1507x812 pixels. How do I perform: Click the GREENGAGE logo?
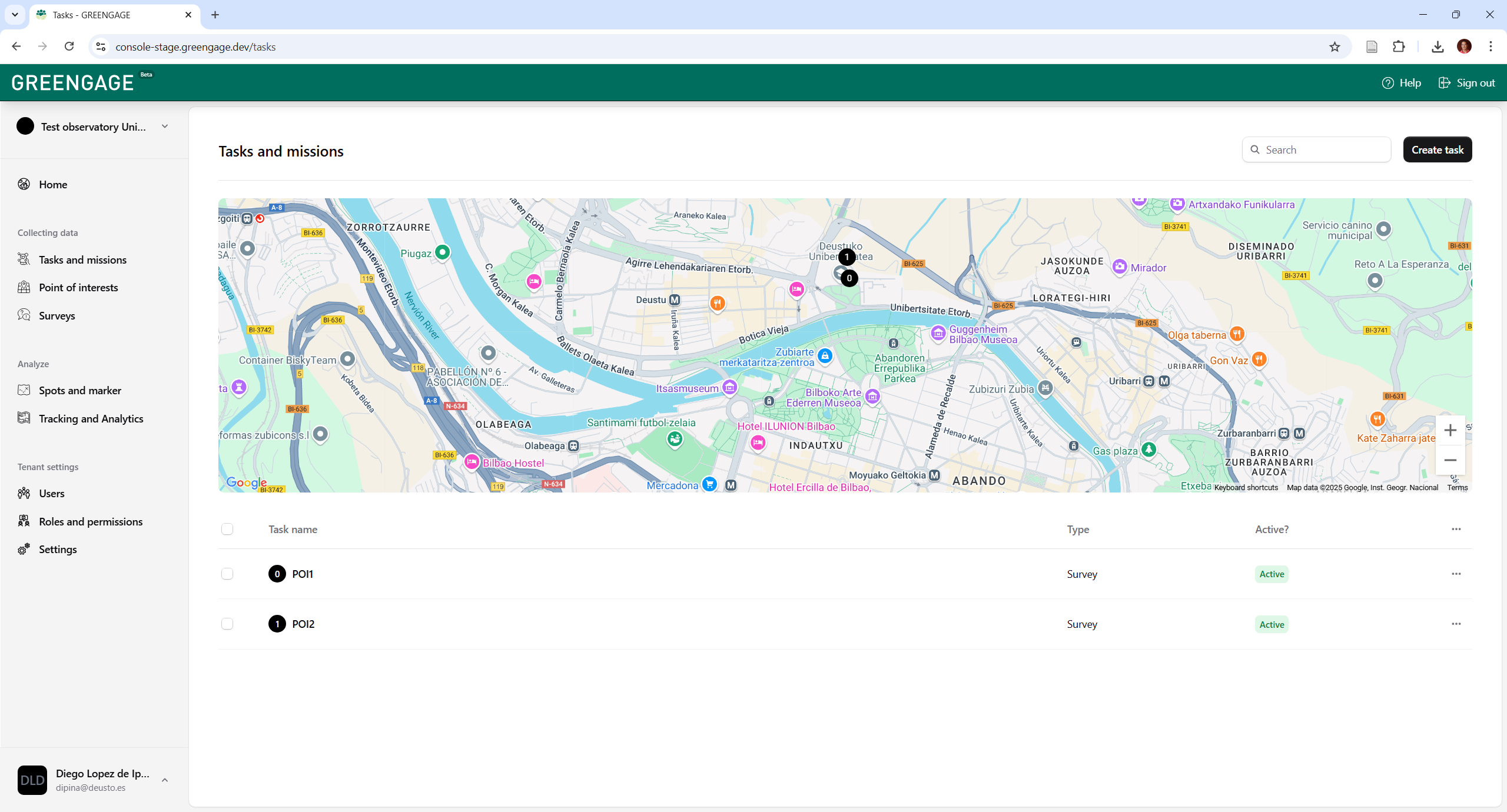[x=72, y=83]
